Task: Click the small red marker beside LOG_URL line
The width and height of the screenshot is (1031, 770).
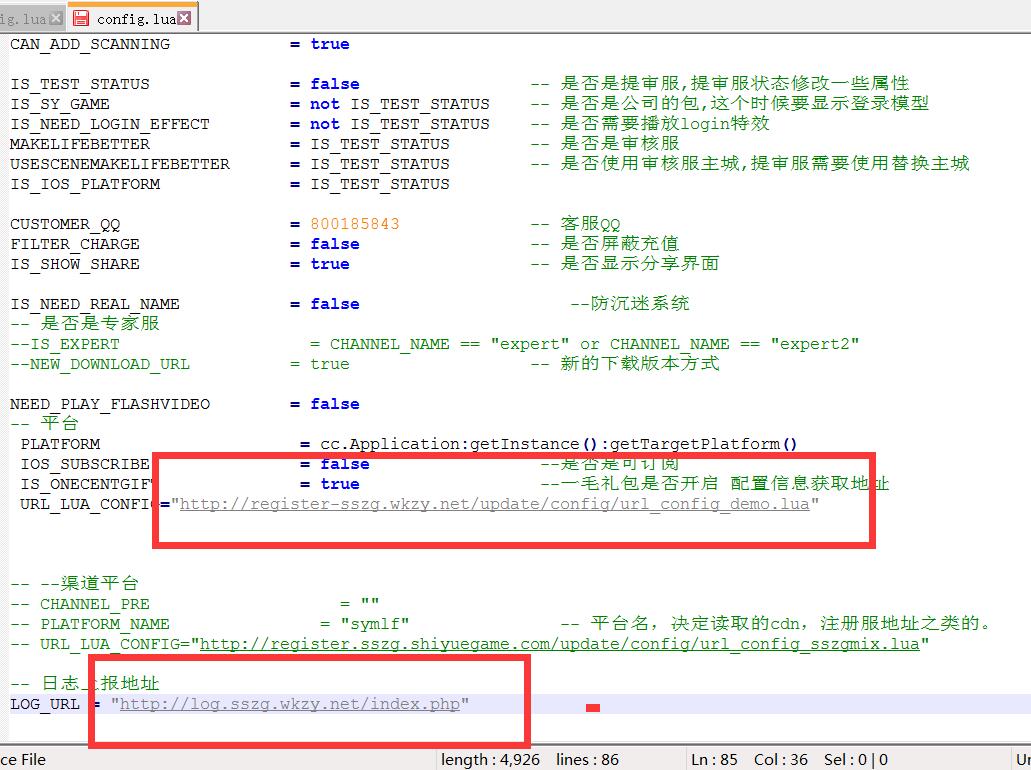Action: click(592, 708)
